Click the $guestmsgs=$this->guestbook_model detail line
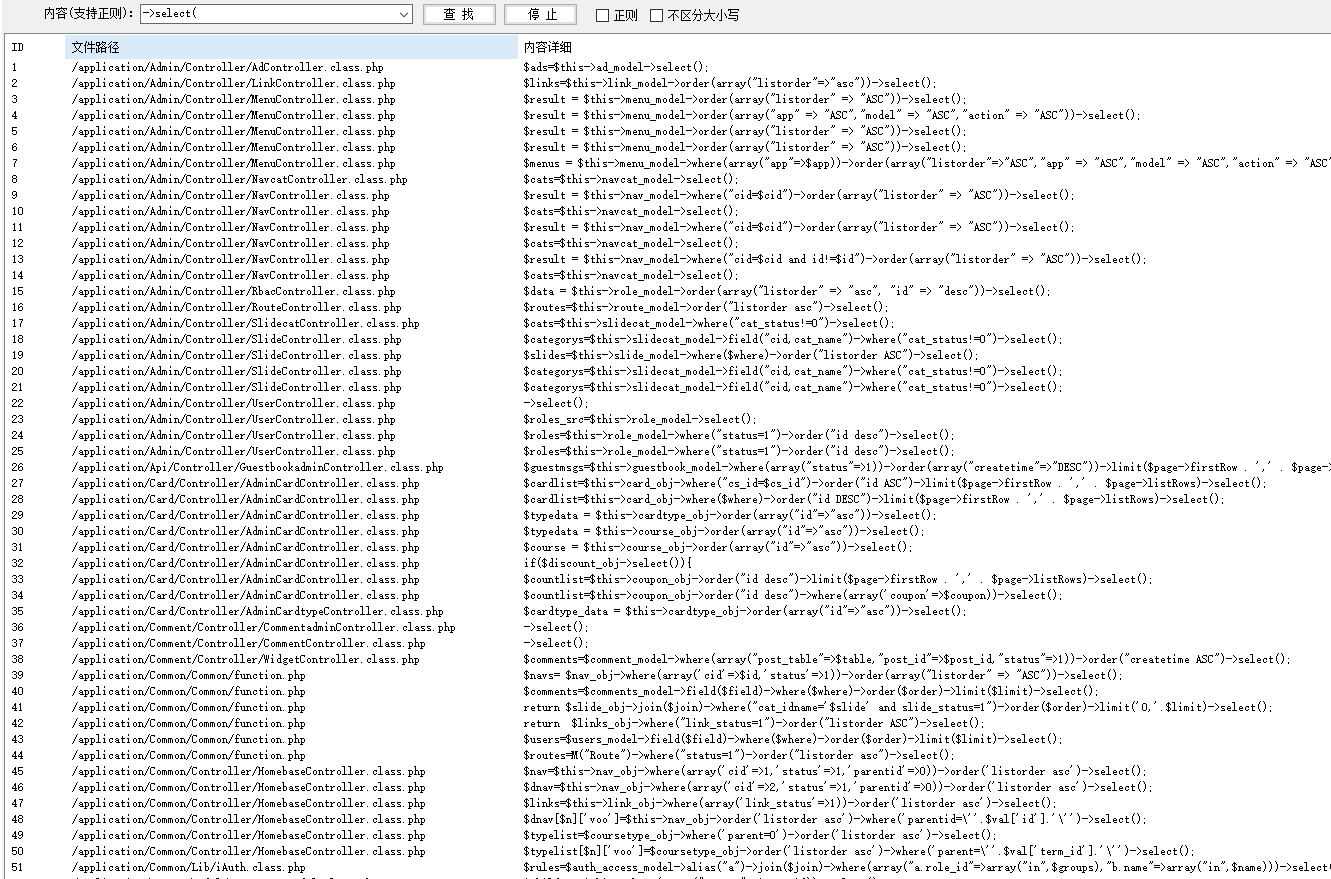The image size is (1331, 879). (x=926, y=467)
